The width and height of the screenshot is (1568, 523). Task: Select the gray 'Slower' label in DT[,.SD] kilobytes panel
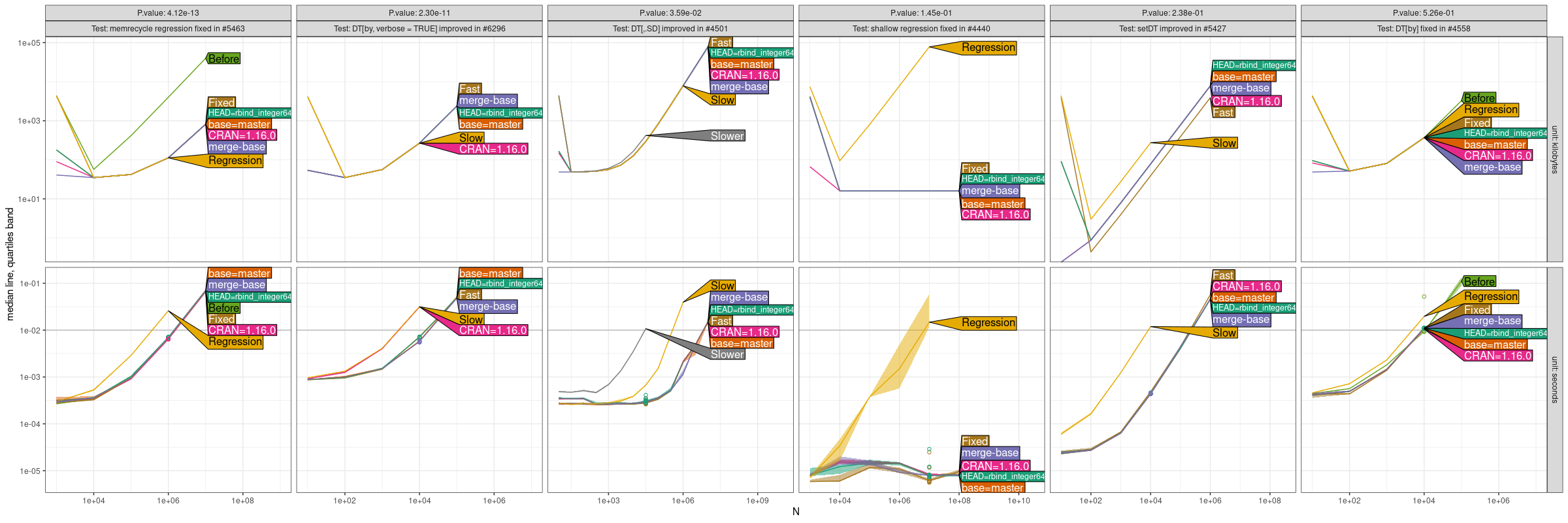pyautogui.click(x=727, y=136)
